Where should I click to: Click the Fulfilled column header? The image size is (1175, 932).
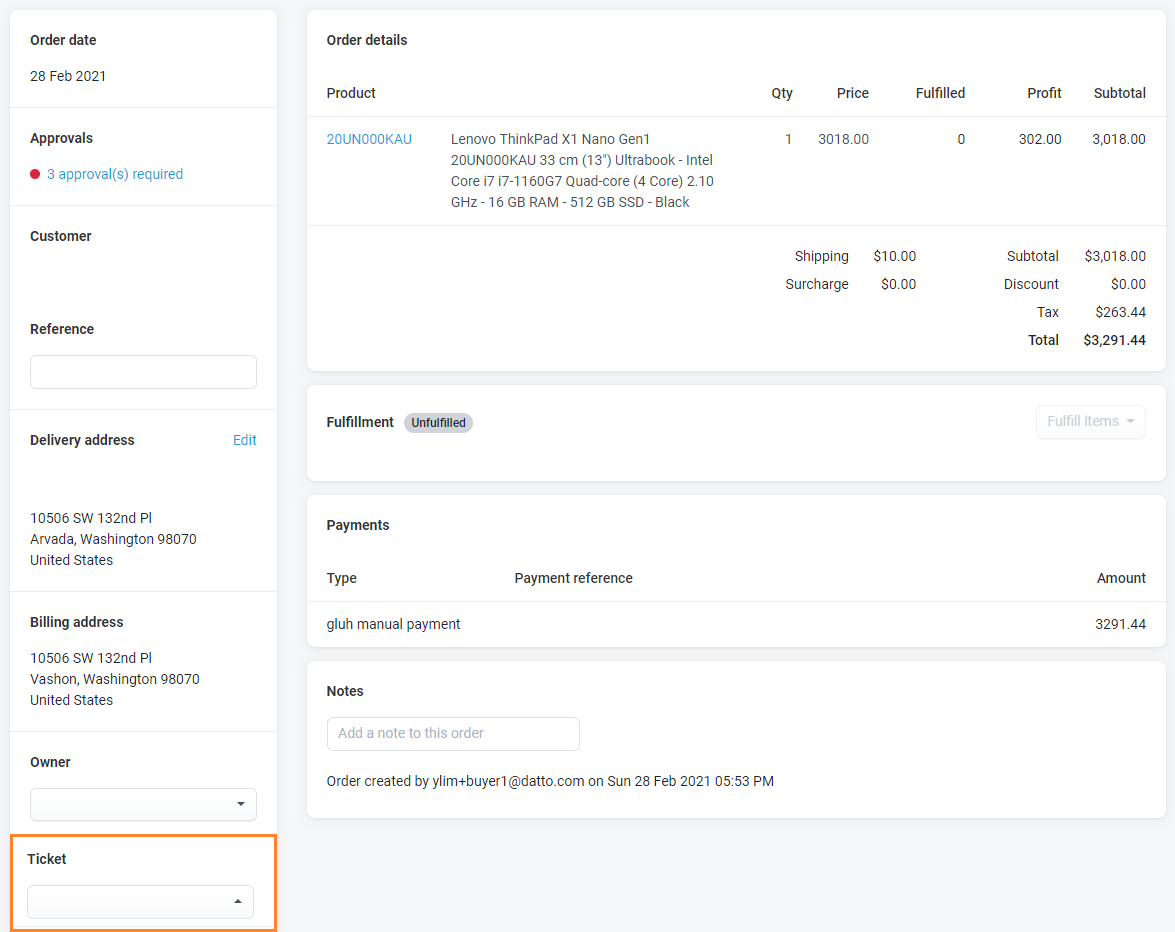940,93
